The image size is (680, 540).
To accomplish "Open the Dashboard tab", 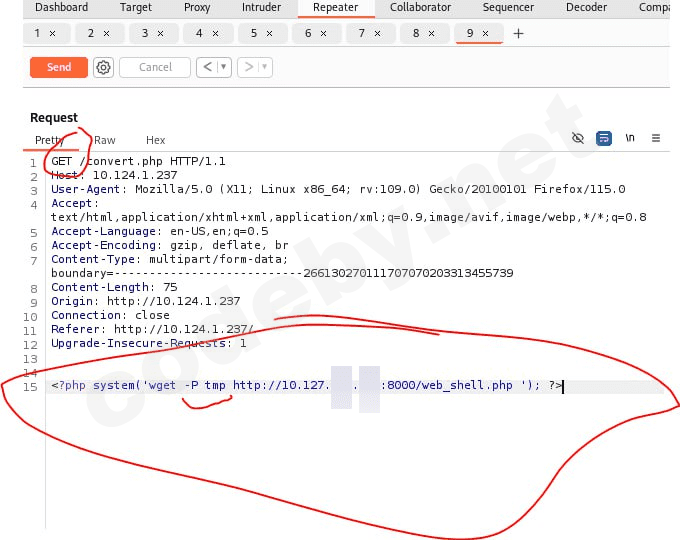I will [62, 7].
